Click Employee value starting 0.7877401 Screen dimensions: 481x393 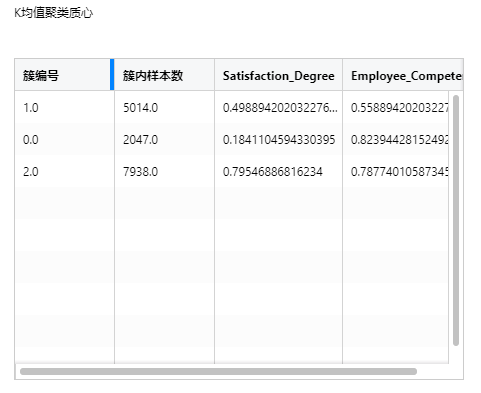pyautogui.click(x=396, y=171)
